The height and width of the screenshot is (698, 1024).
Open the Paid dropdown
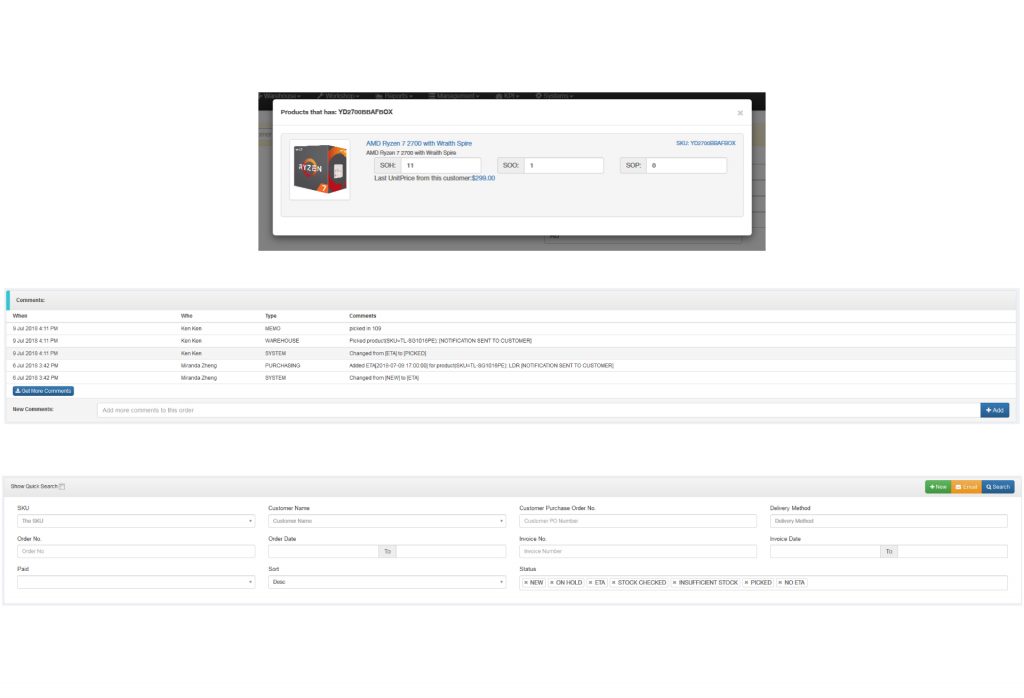pos(136,582)
